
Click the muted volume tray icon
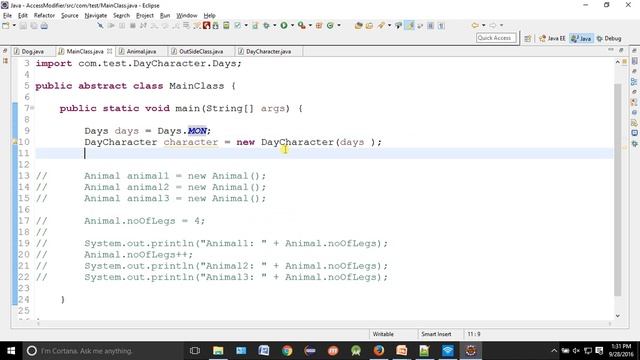point(576,351)
